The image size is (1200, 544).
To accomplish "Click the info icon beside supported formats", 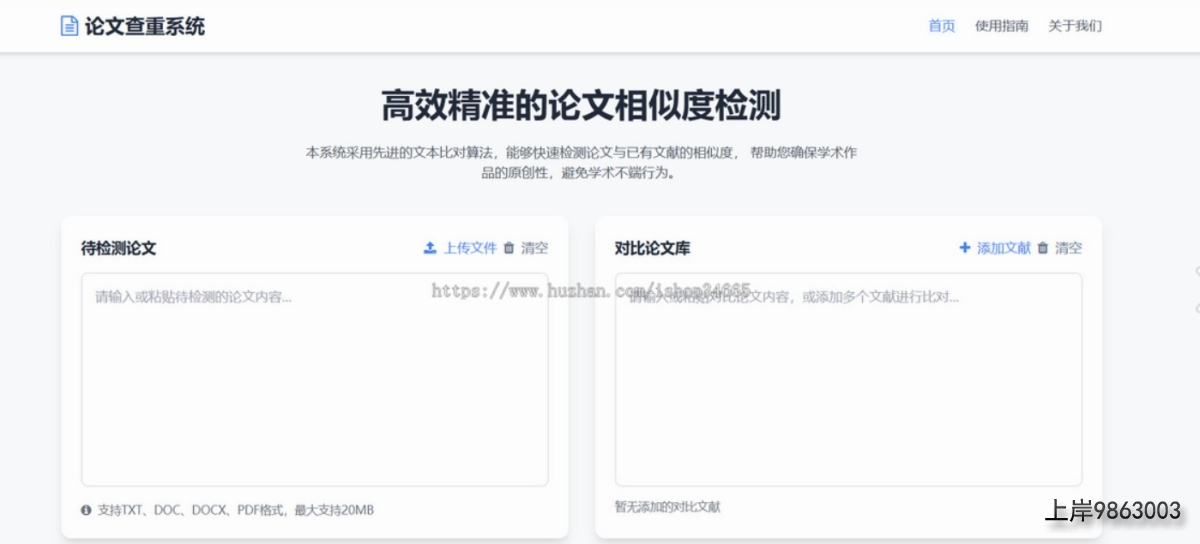I will pyautogui.click(x=86, y=510).
